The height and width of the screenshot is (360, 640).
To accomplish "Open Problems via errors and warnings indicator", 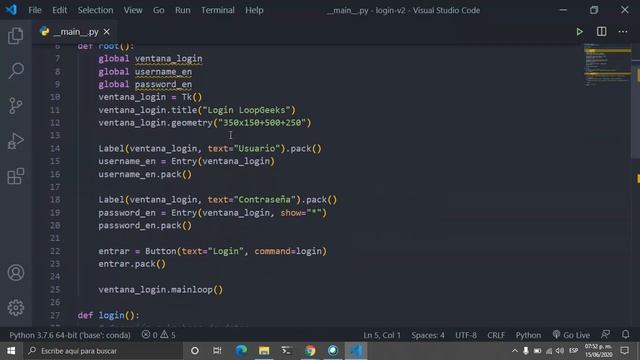I will tap(158, 335).
